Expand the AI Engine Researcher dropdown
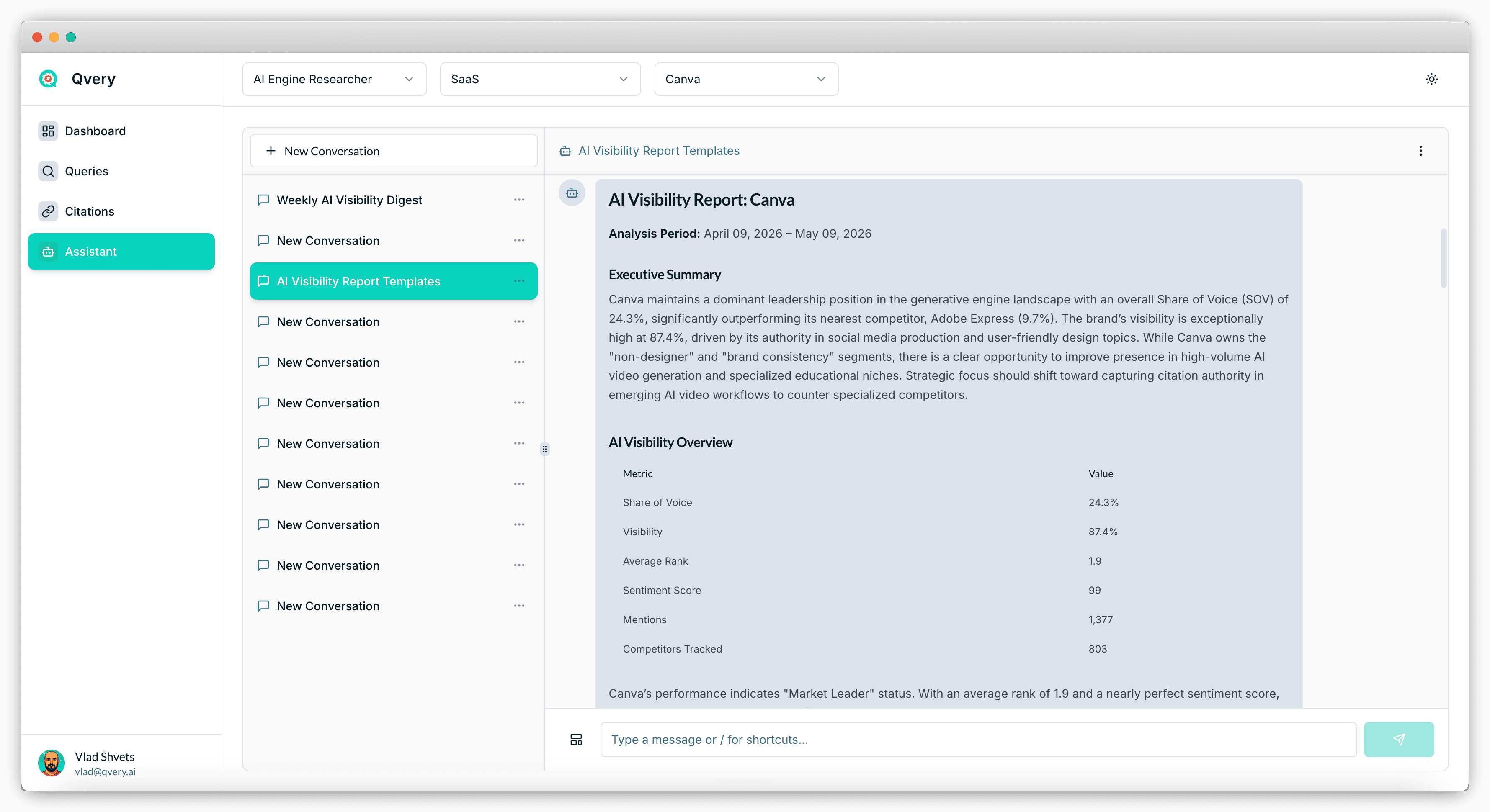This screenshot has height=812, width=1490. (334, 79)
